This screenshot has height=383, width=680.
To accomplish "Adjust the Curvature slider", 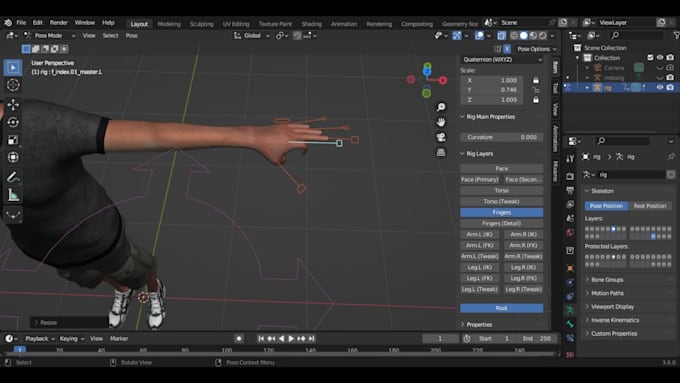I will pos(501,137).
